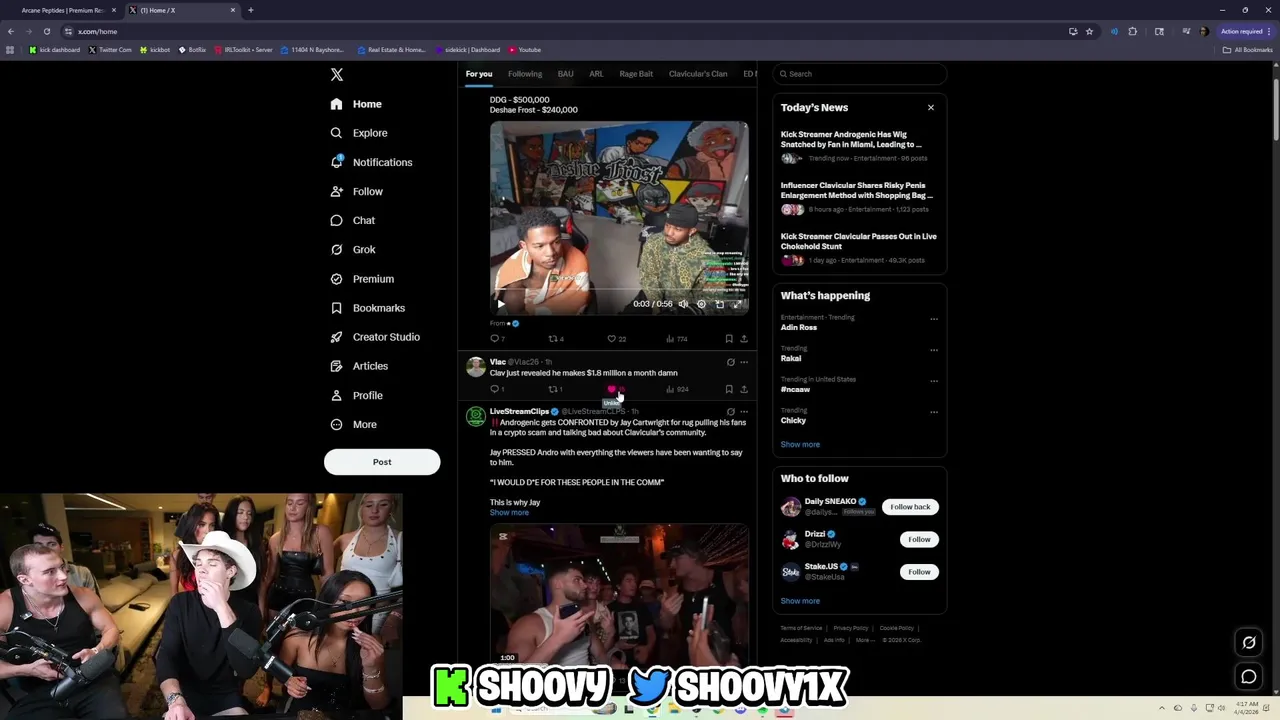This screenshot has width=1280, height=720.
Task: Play the Deshae Frost video
Action: click(x=501, y=304)
